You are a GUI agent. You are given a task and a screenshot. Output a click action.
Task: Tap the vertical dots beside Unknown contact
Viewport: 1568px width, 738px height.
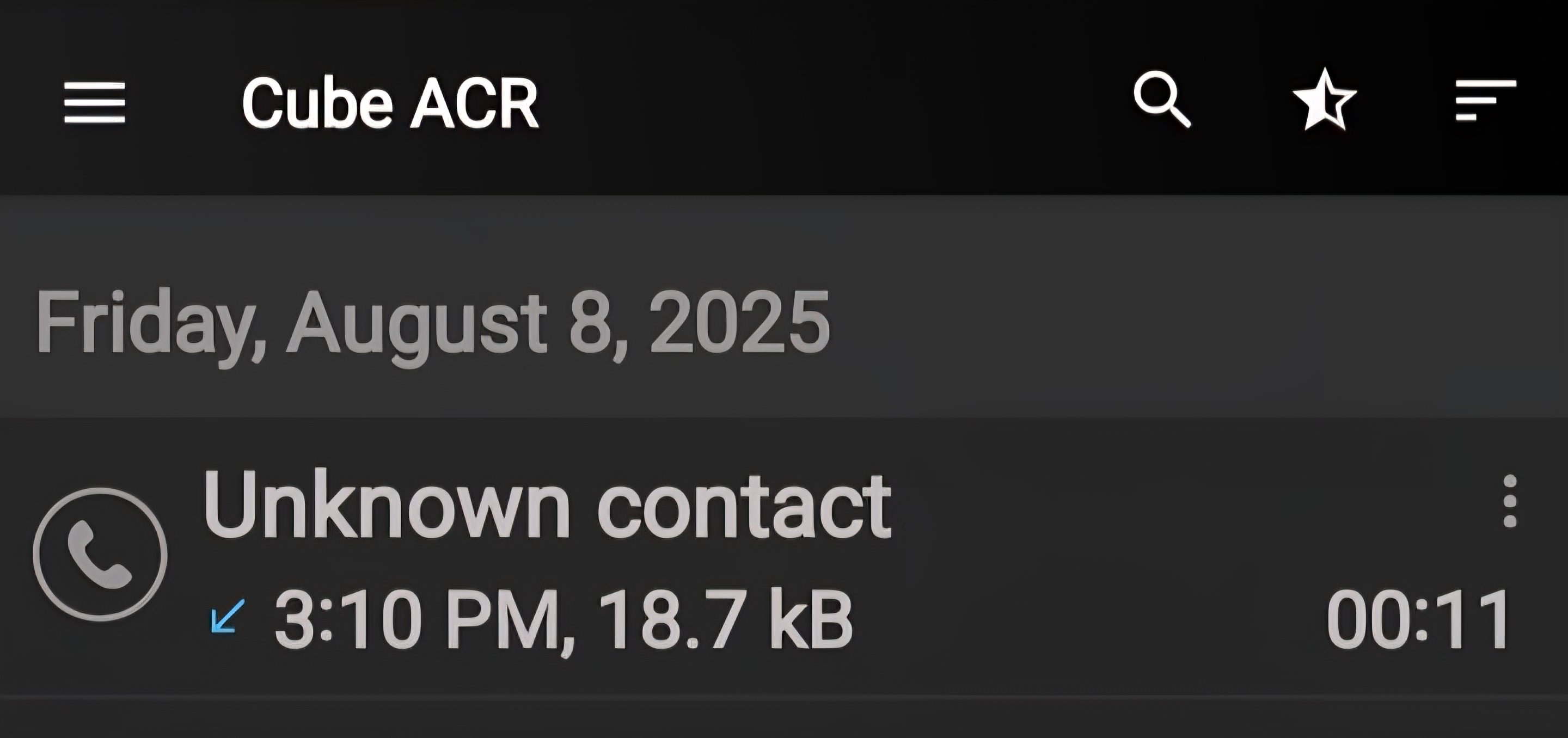pos(1510,501)
